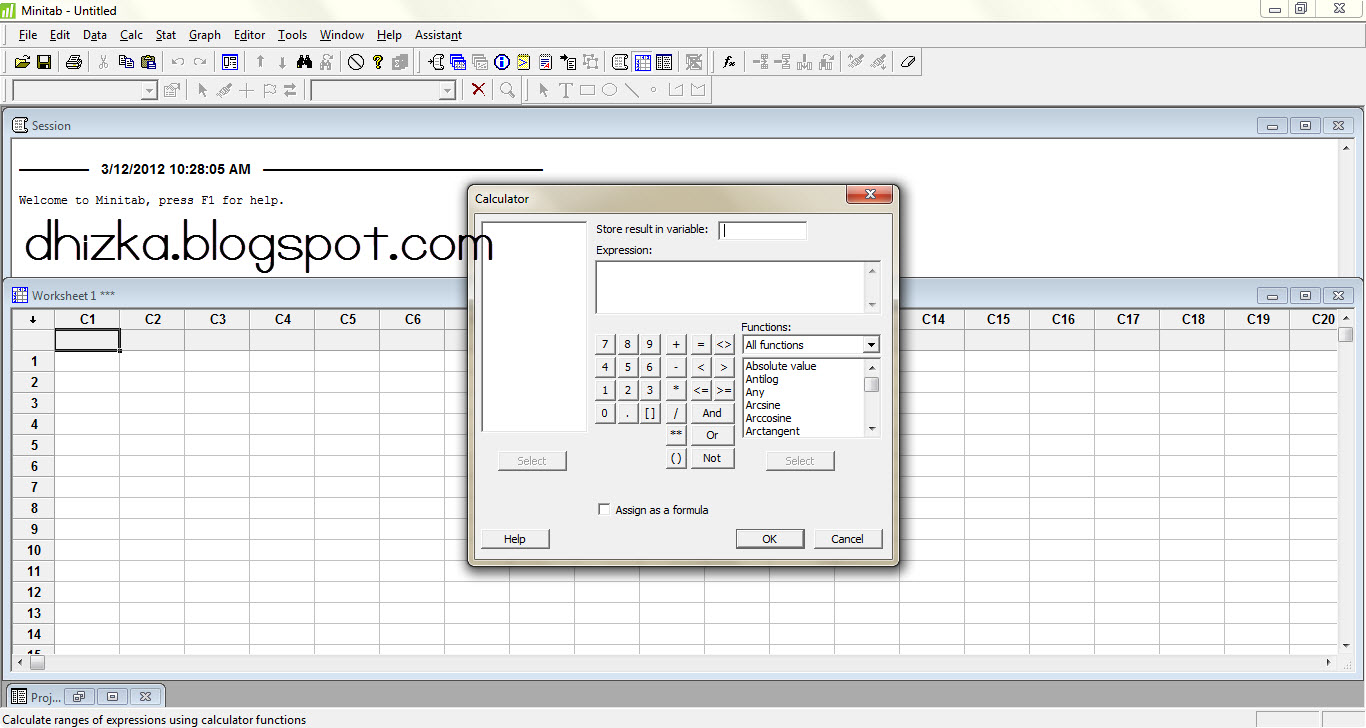
Task: Click the Cancel circle-slash toolbar icon
Action: coord(356,62)
